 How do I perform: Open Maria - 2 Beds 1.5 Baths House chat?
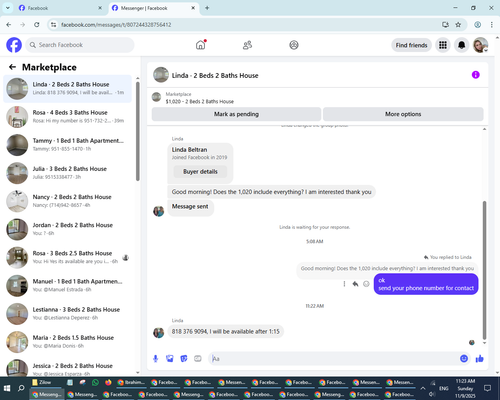tap(67, 342)
